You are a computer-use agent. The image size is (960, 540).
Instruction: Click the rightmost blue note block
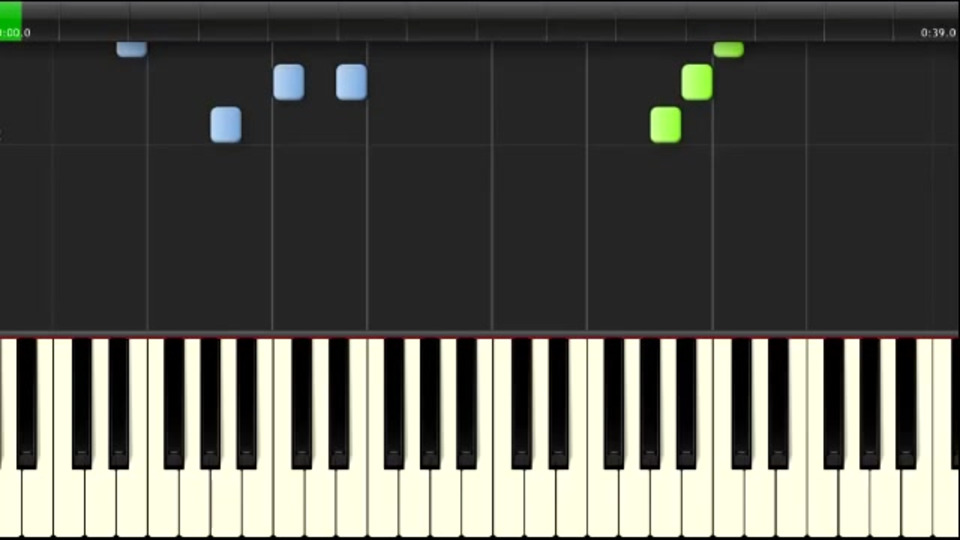pos(351,82)
